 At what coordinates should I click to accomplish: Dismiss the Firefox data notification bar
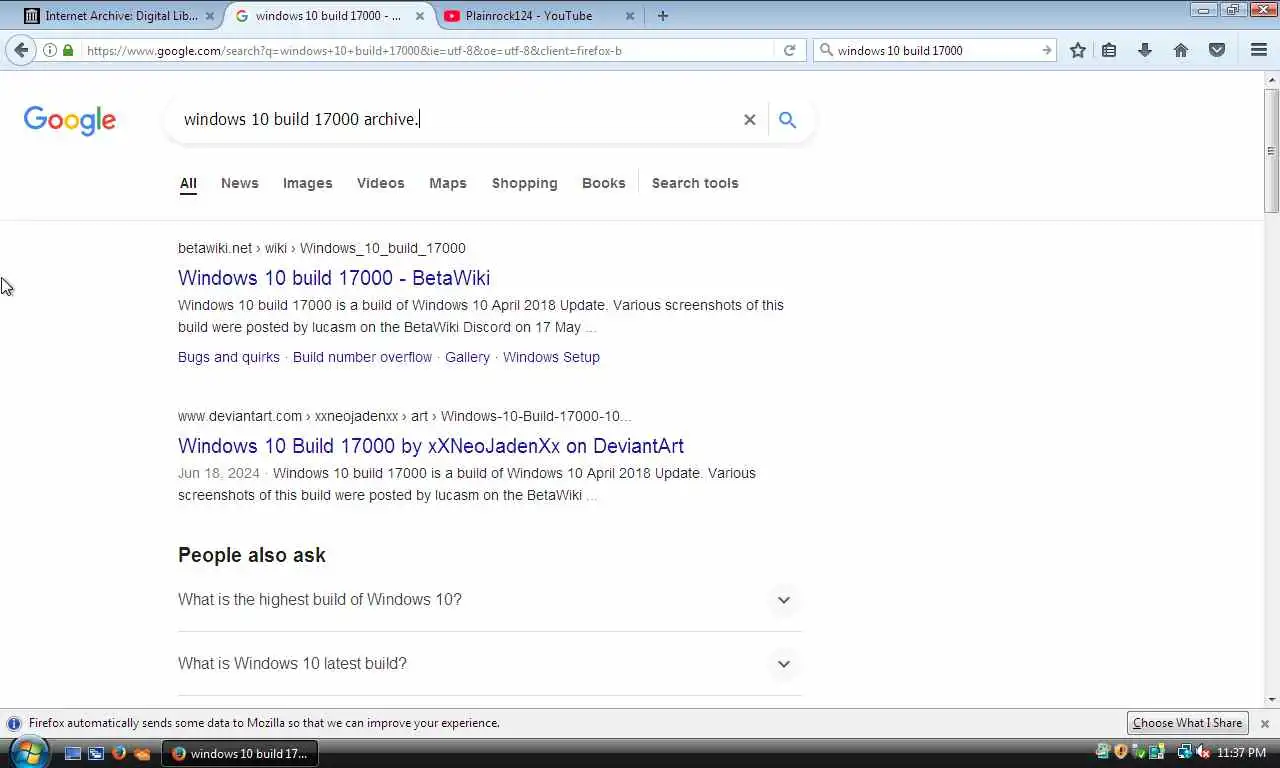(x=1265, y=723)
